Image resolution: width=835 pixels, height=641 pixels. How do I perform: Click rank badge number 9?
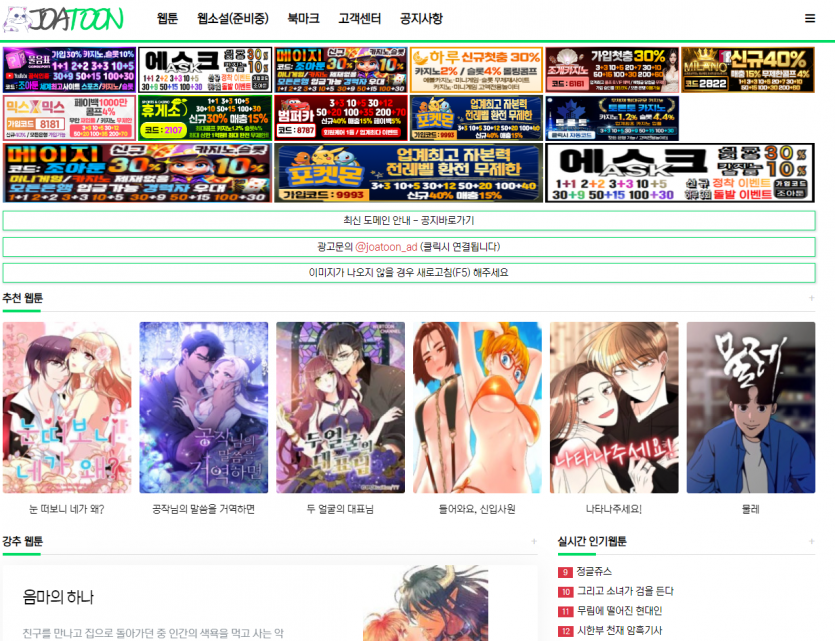tap(565, 572)
